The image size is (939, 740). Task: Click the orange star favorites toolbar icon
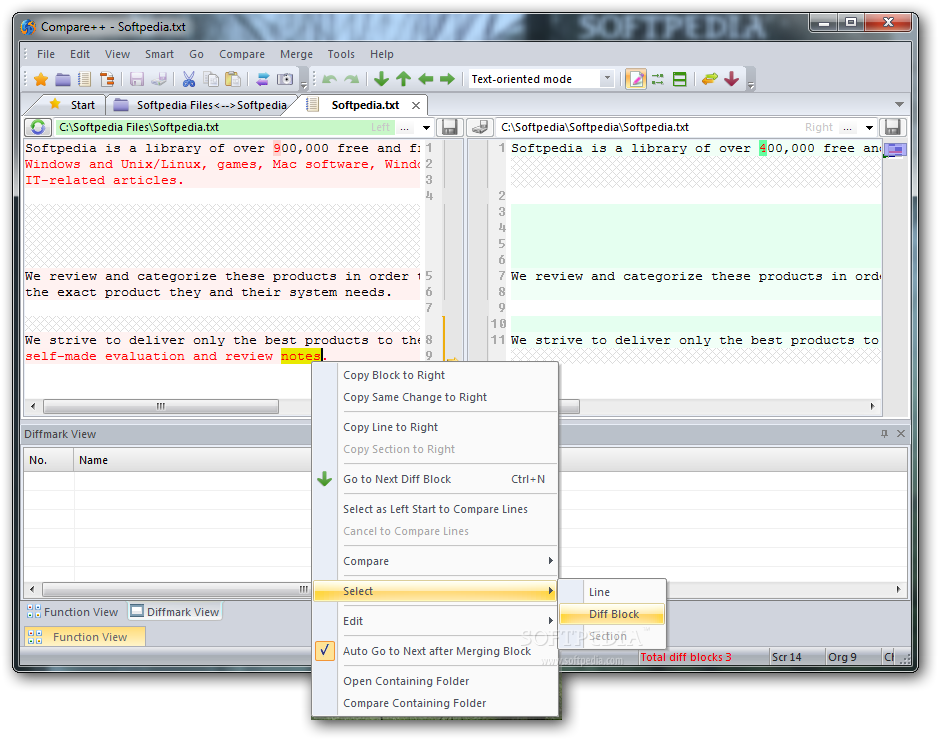[x=41, y=79]
